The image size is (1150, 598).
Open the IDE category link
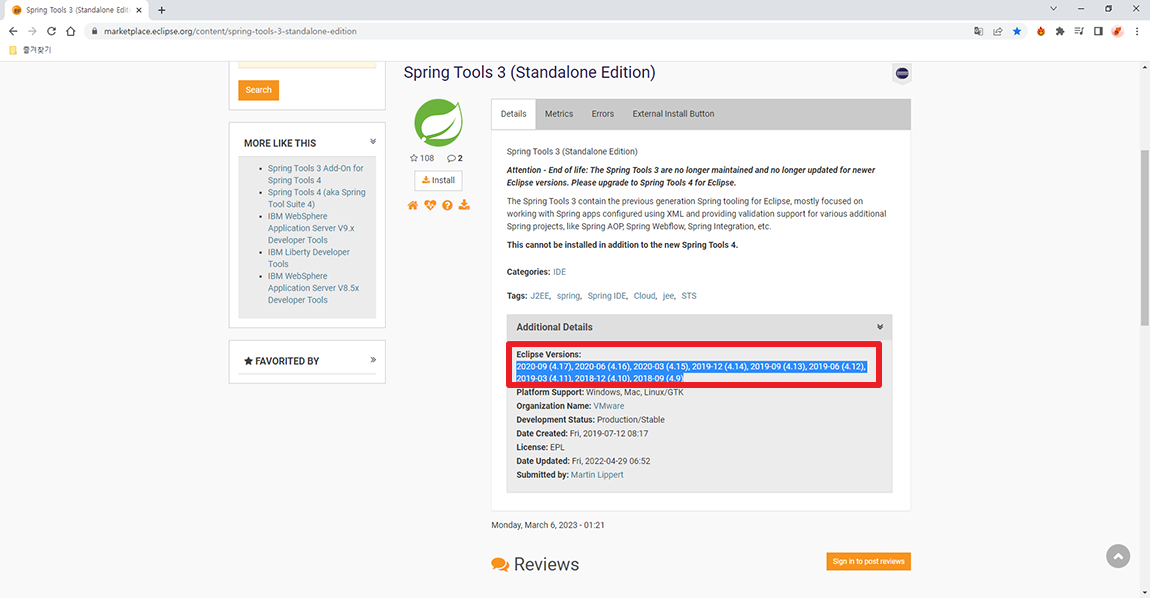pyautogui.click(x=560, y=272)
